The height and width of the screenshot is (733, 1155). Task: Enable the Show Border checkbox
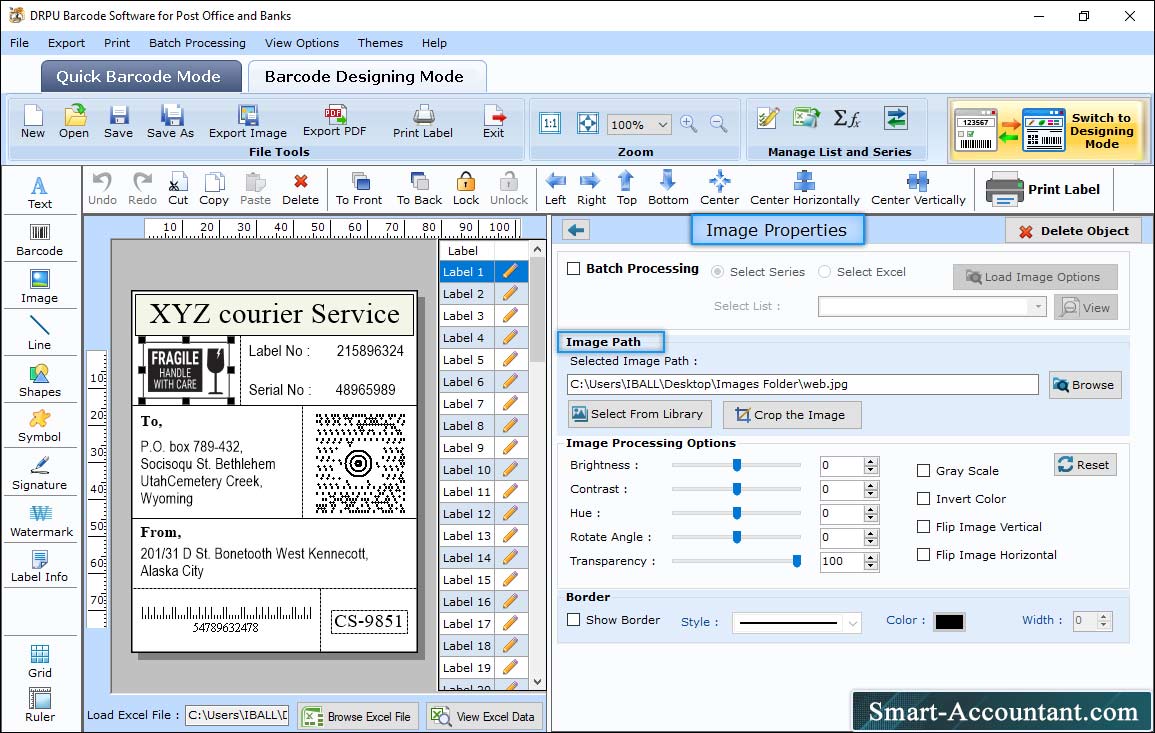click(574, 620)
